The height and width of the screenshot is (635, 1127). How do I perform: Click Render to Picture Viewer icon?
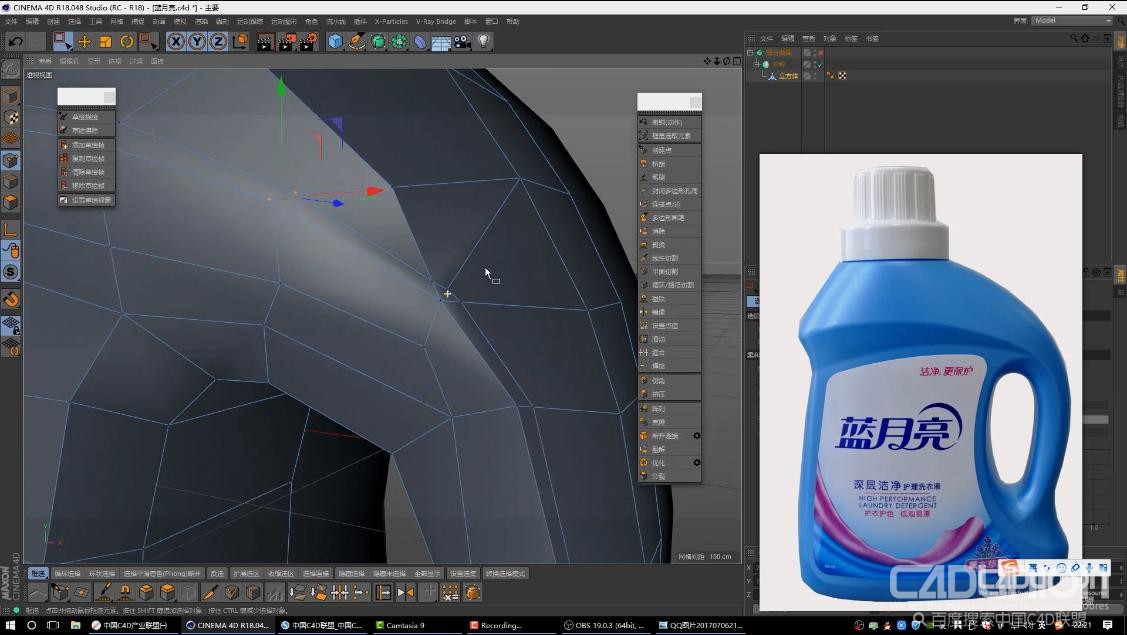(286, 42)
